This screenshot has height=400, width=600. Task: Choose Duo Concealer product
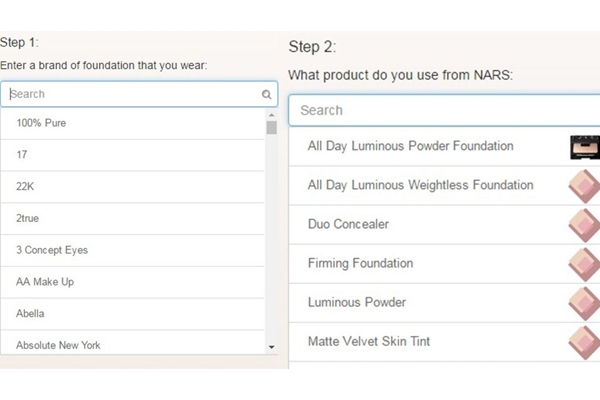[x=348, y=225]
